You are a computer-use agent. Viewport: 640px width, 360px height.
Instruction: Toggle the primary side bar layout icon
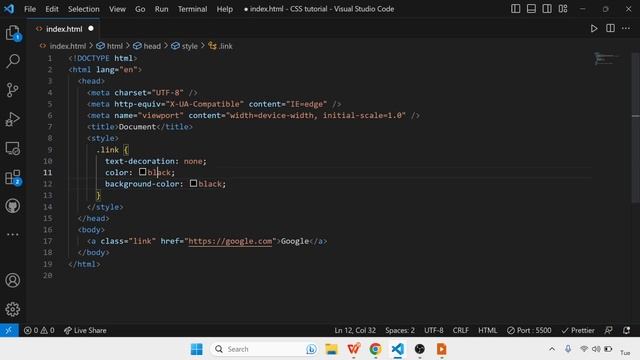coord(516,9)
